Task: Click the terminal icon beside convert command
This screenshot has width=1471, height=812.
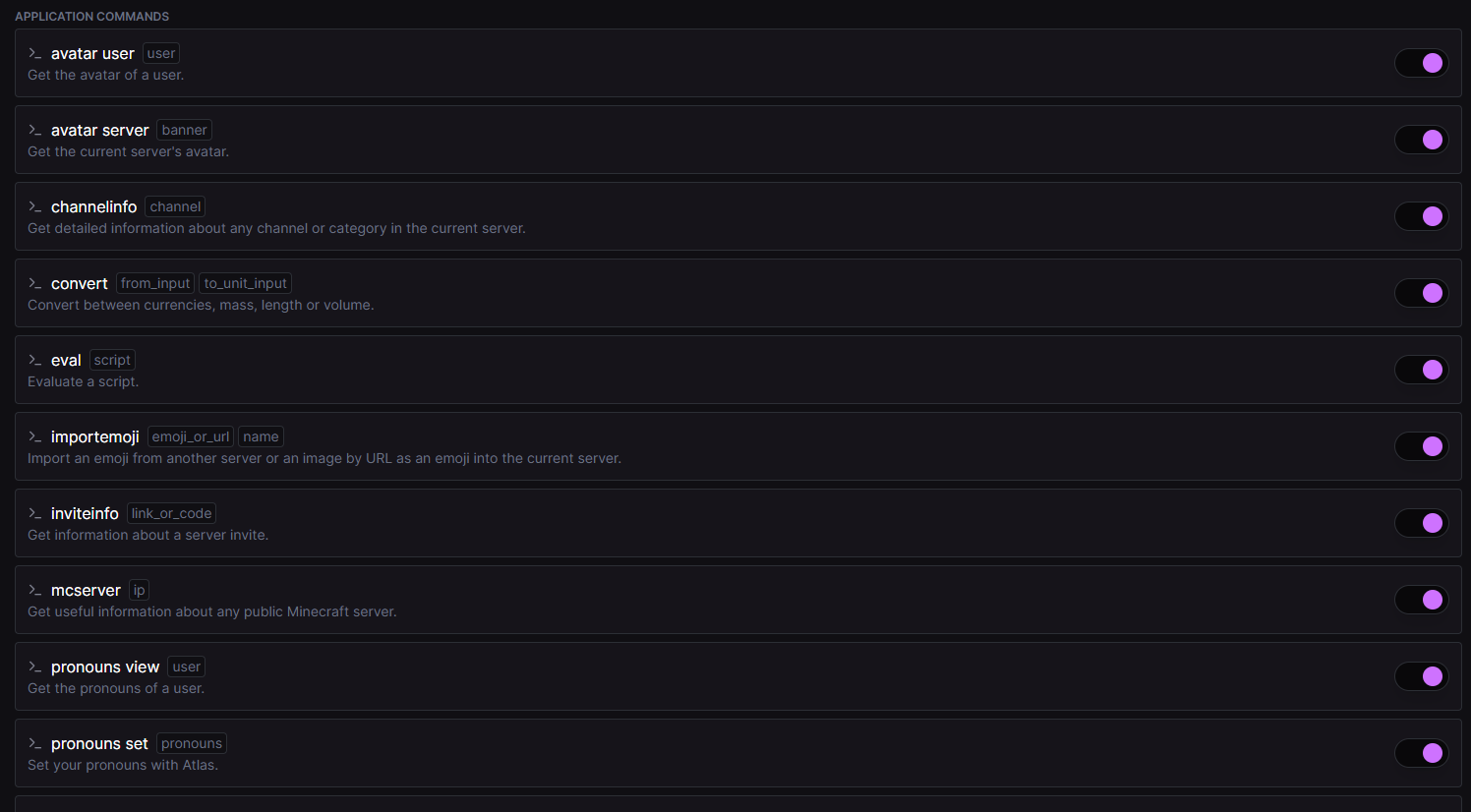Action: click(x=35, y=284)
